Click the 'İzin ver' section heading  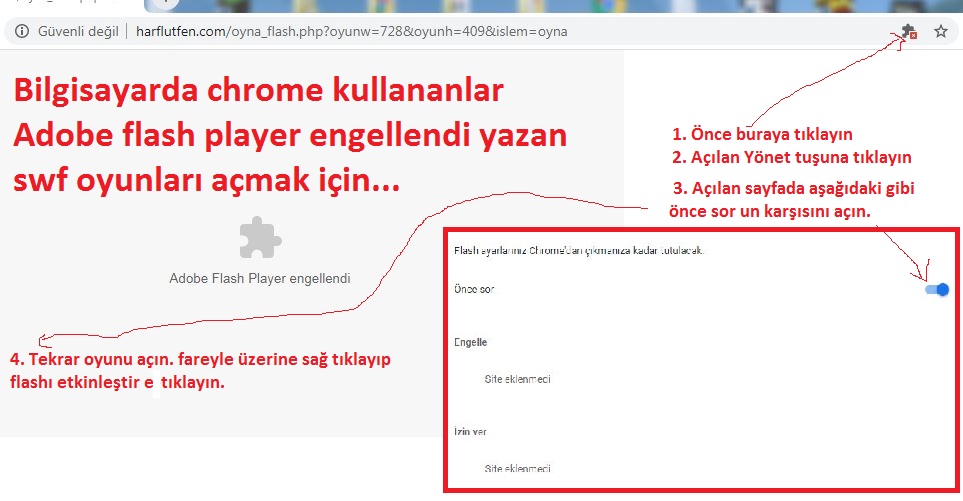(x=470, y=432)
